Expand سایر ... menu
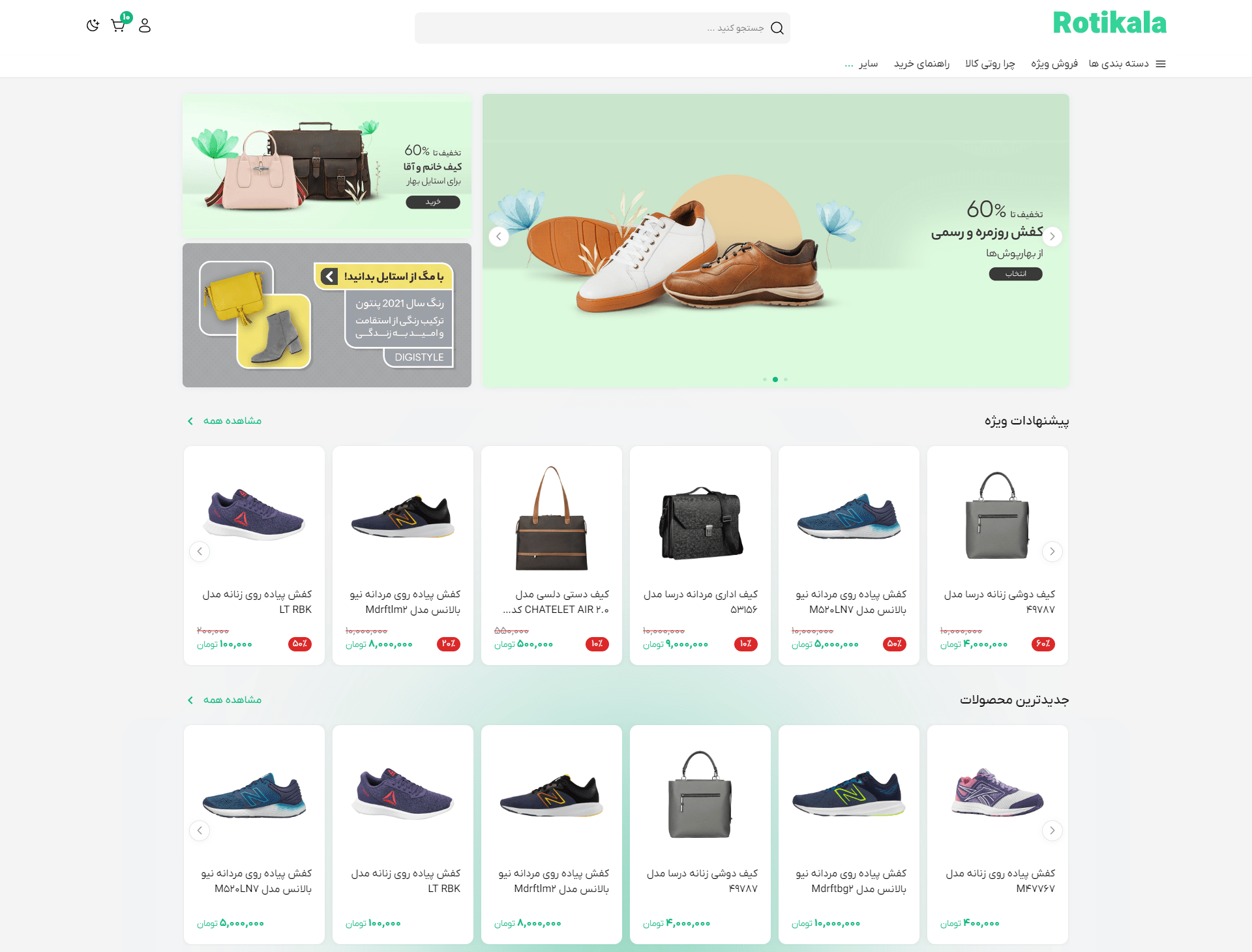Image resolution: width=1252 pixels, height=952 pixels. pyautogui.click(x=861, y=63)
